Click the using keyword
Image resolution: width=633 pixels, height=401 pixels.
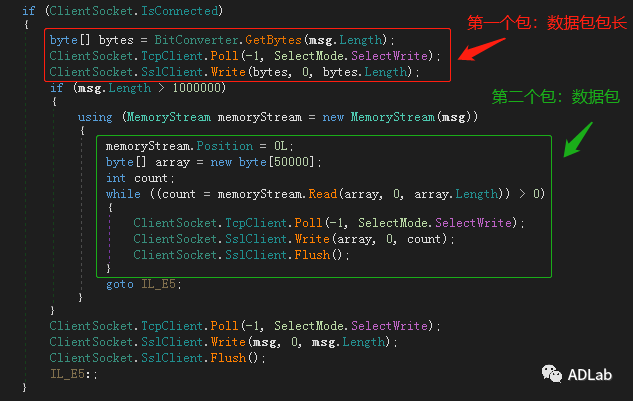(x=95, y=117)
